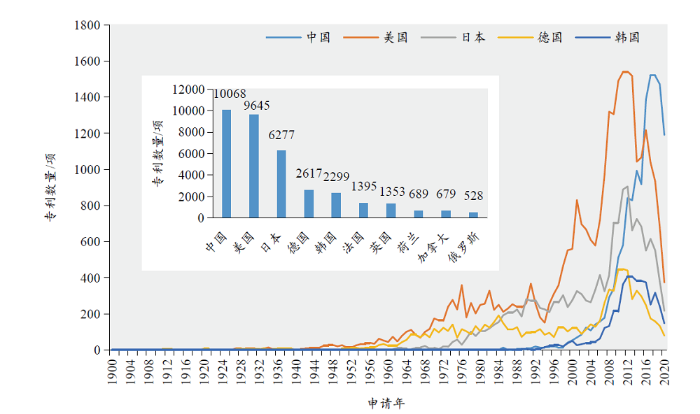Select the tallest bar labeled 10068
This screenshot has width=700, height=414.
pos(226,164)
